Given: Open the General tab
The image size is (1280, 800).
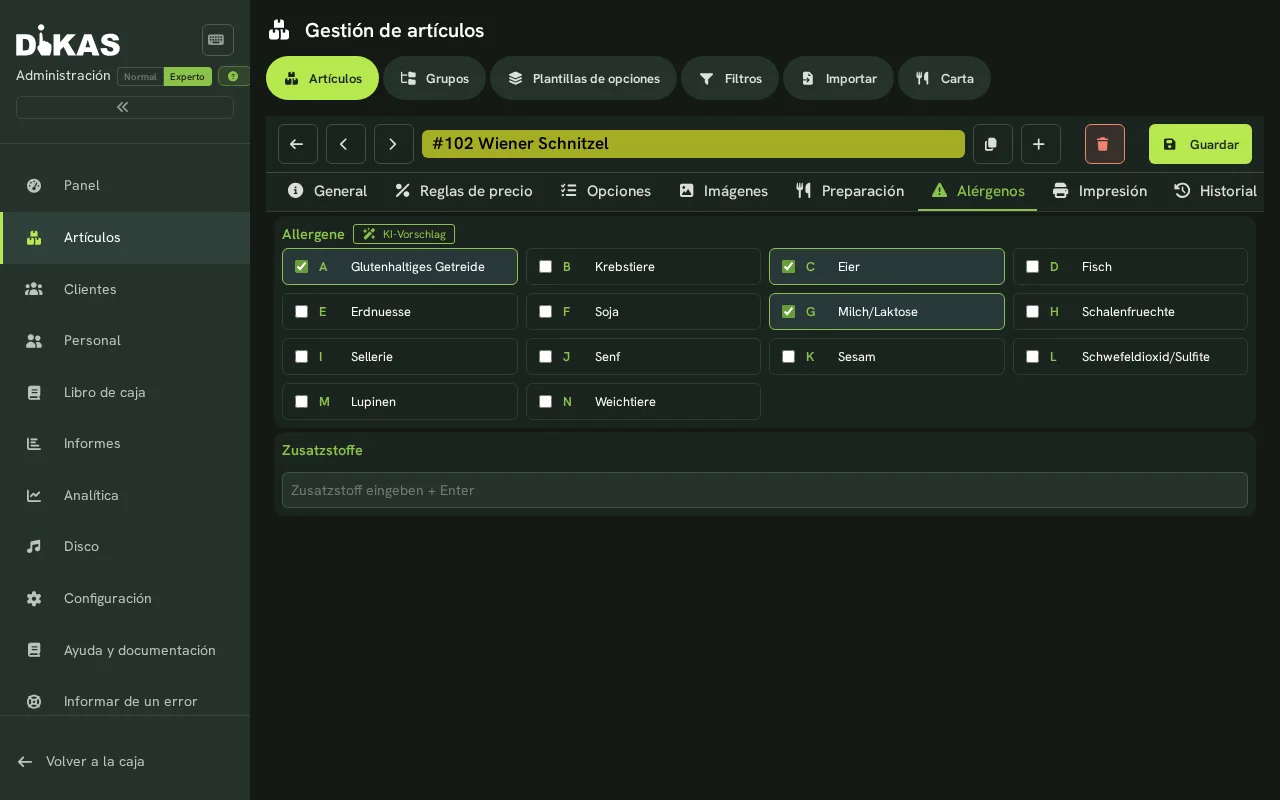Looking at the screenshot, I should (327, 191).
